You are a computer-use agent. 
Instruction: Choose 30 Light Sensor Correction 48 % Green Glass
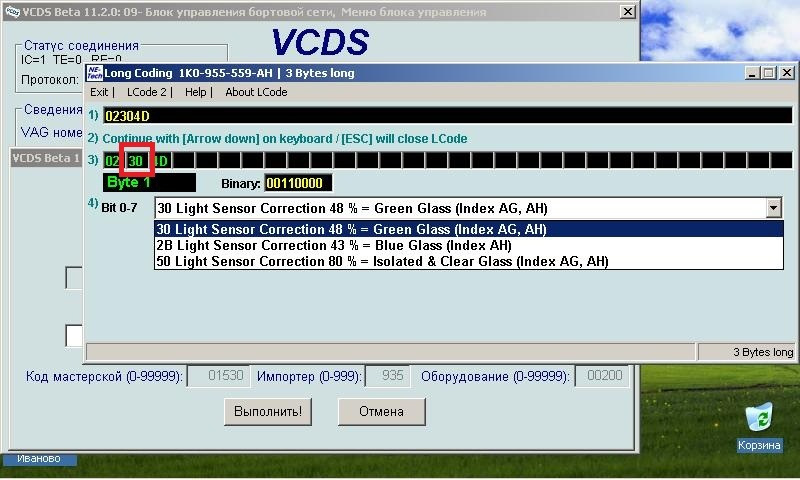pyautogui.click(x=468, y=229)
